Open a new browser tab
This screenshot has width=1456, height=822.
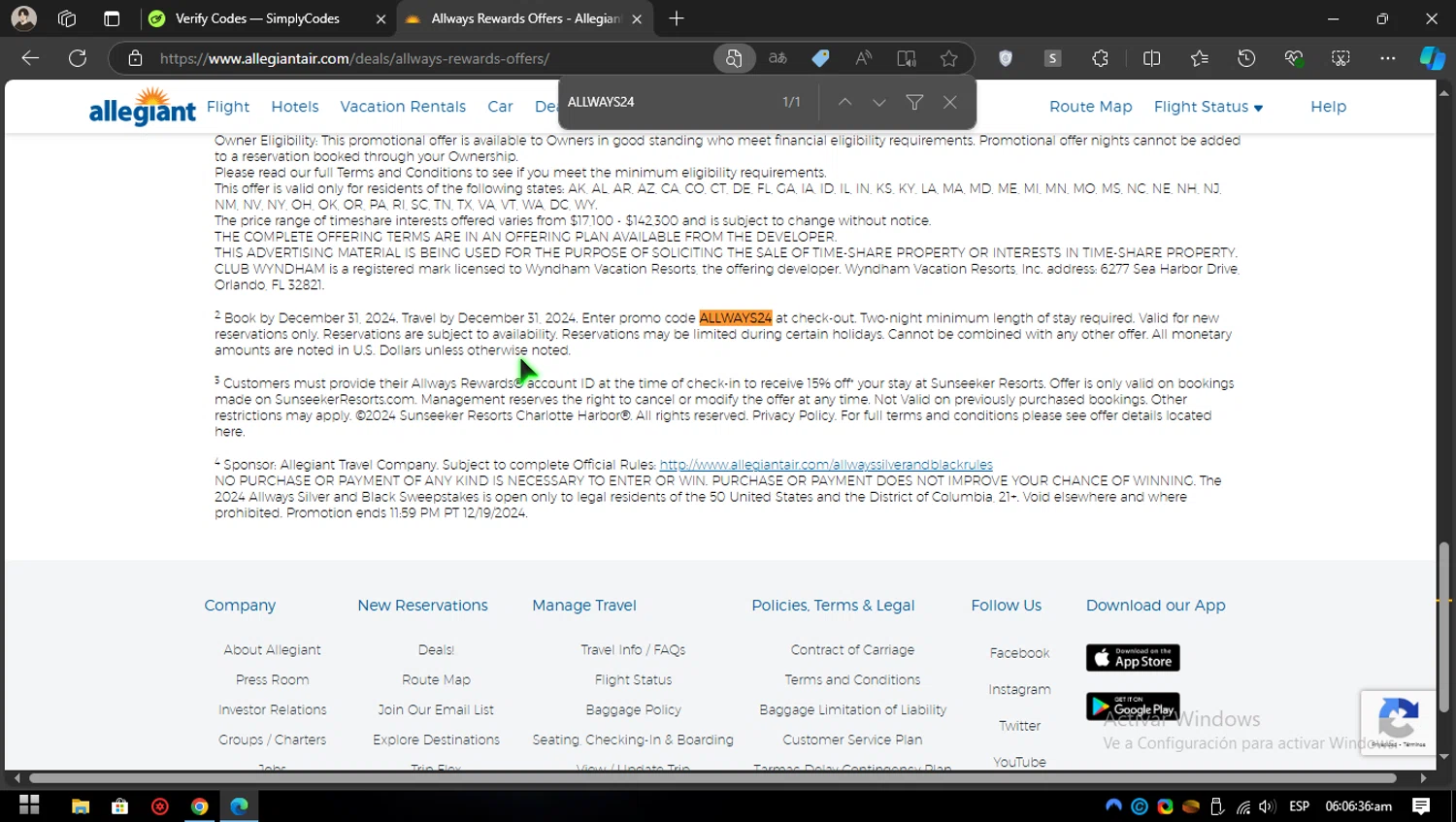pyautogui.click(x=677, y=18)
